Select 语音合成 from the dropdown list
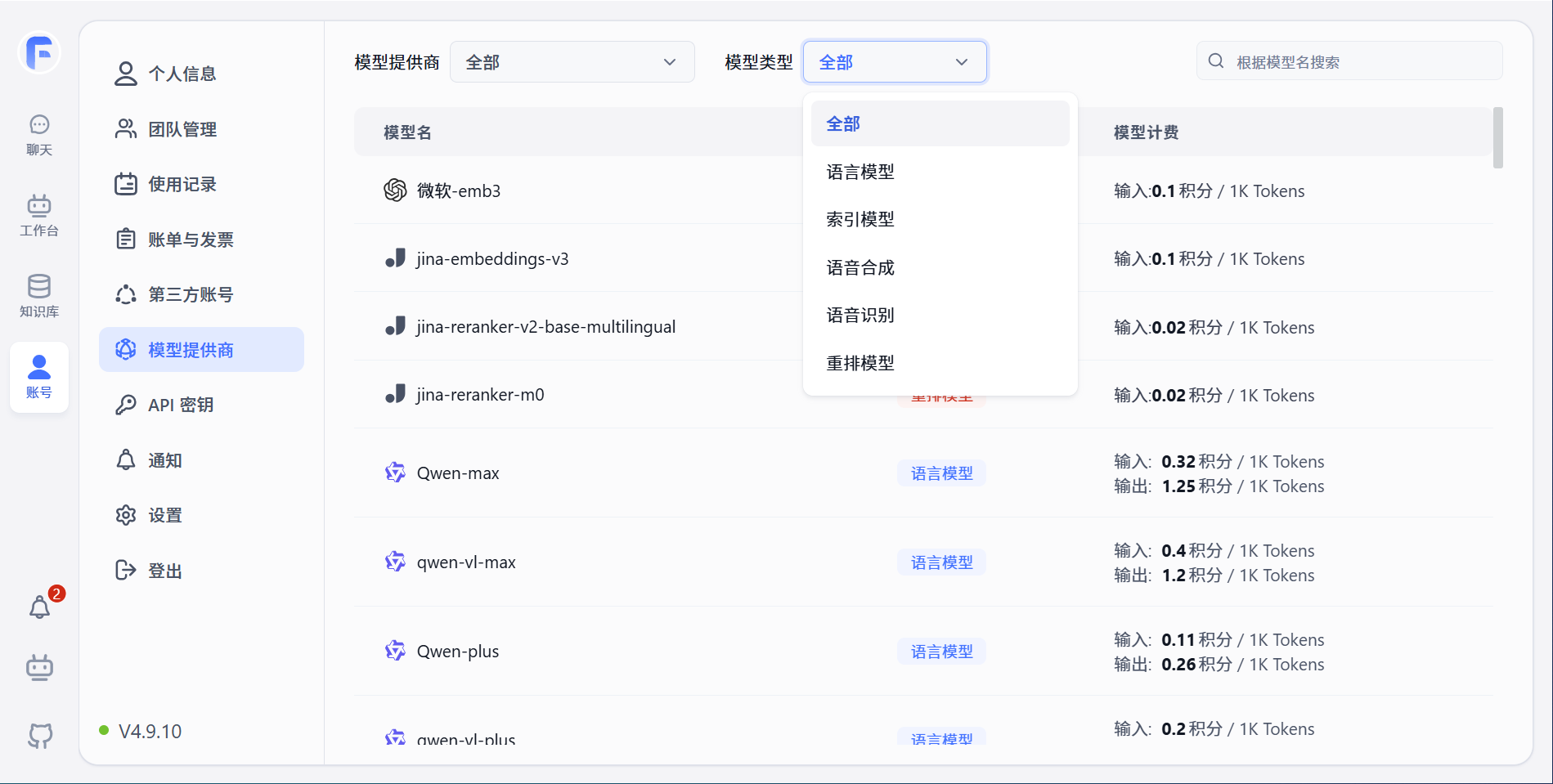The image size is (1553, 784). click(x=940, y=267)
